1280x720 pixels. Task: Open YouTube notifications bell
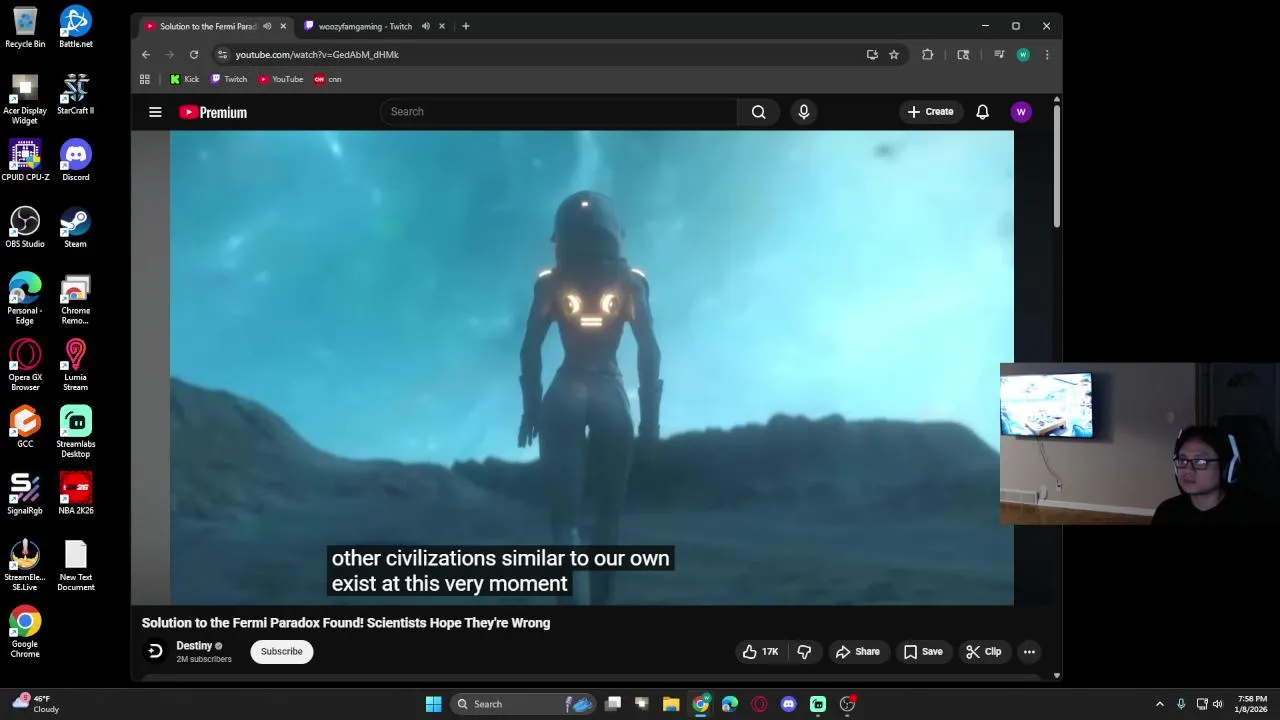pyautogui.click(x=982, y=112)
